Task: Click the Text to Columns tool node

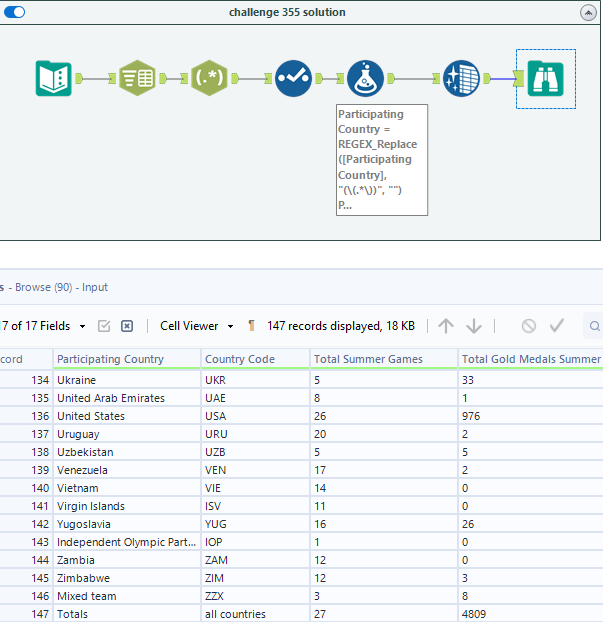Action: tap(137, 78)
